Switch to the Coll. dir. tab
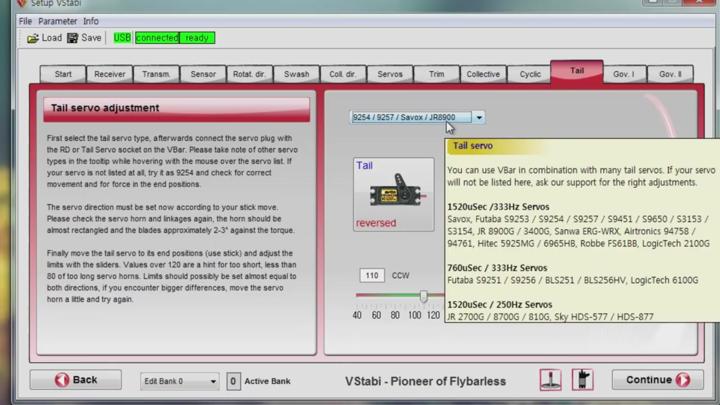This screenshot has width=720, height=405. (343, 74)
